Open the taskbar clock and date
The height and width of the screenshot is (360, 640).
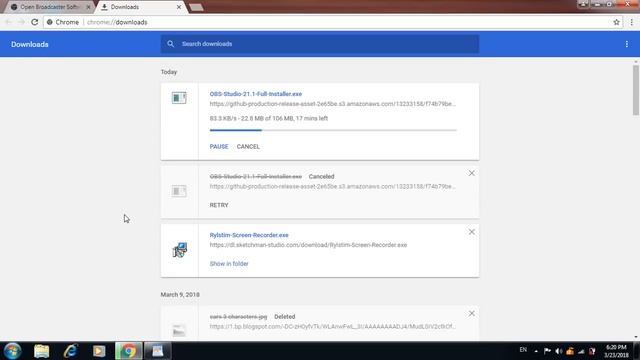[616, 351]
